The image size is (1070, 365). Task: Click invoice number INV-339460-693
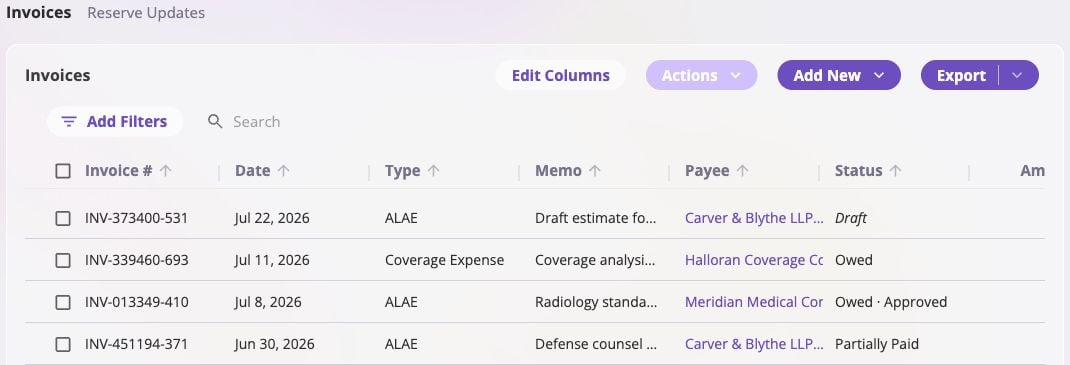click(x=136, y=260)
